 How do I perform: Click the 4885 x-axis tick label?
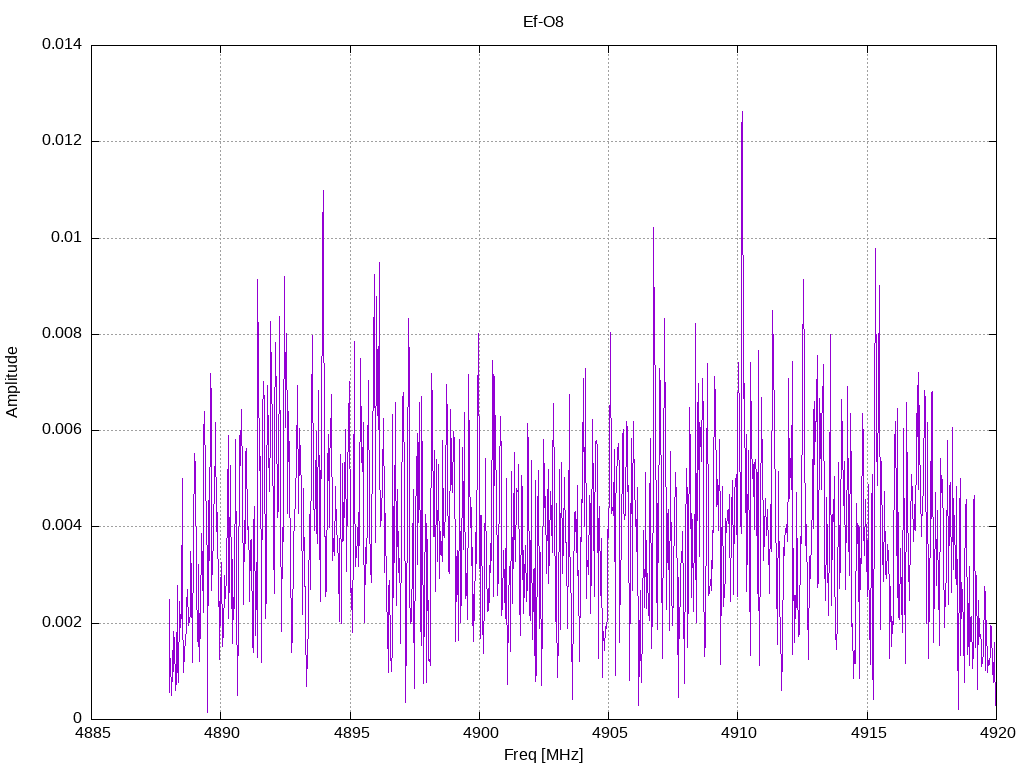point(91,733)
